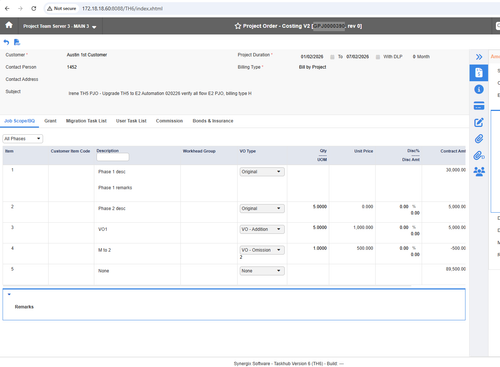Click the browser address bar URL
Viewport: 500px width, 367px height.
pos(122,8)
